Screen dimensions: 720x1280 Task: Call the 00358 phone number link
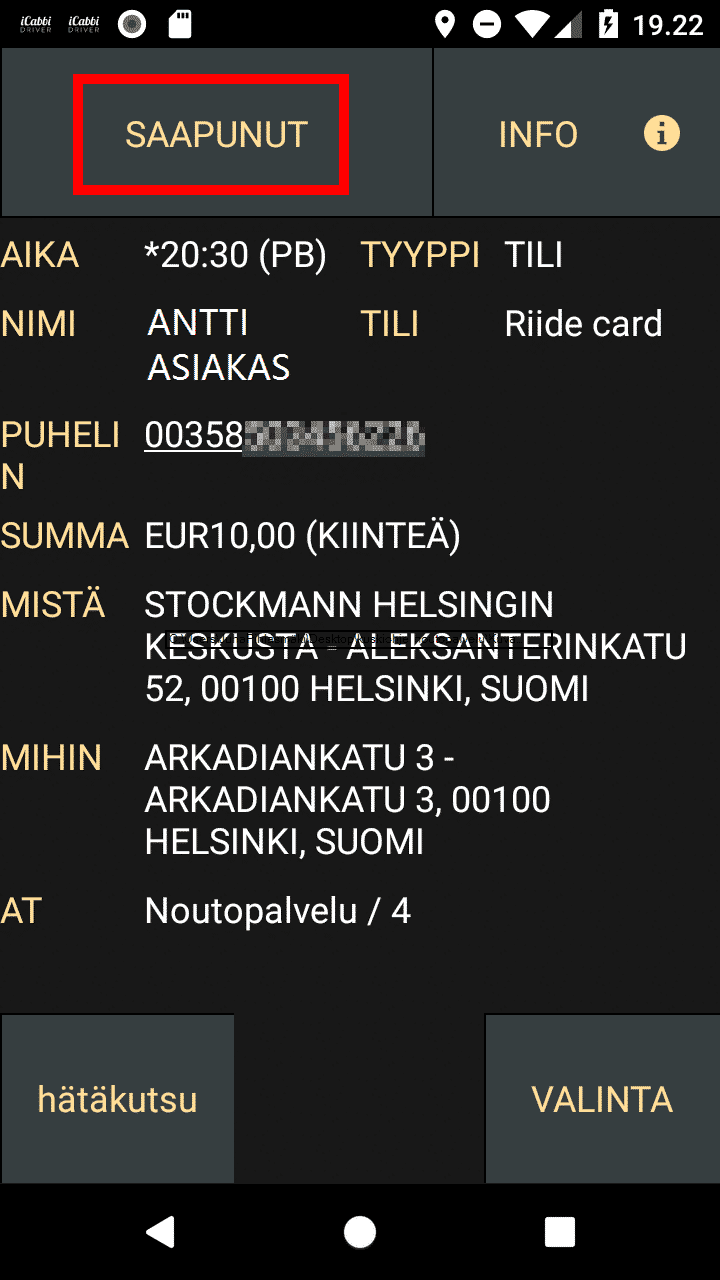coord(285,436)
